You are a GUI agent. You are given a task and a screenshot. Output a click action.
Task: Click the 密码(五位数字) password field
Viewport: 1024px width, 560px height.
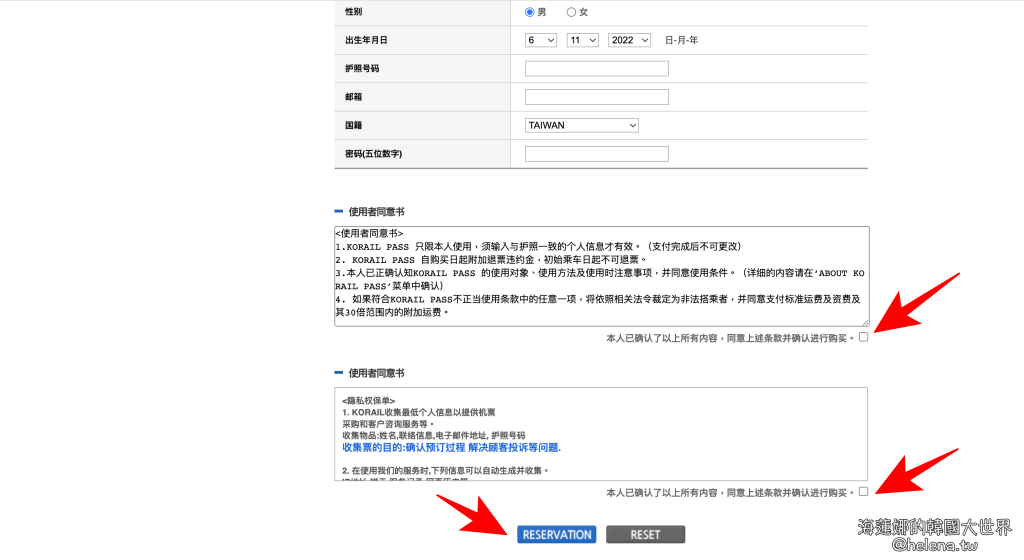coord(597,154)
